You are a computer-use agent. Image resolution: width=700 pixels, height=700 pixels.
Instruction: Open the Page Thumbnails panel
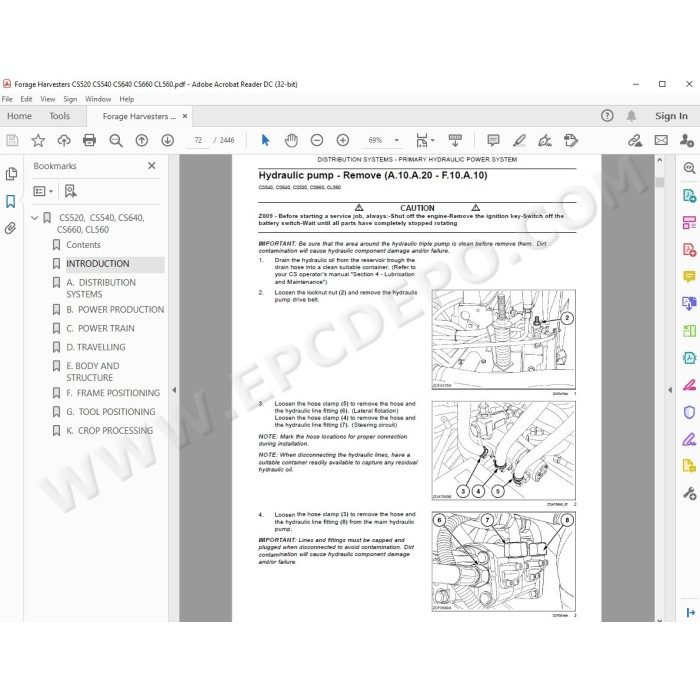(11, 174)
